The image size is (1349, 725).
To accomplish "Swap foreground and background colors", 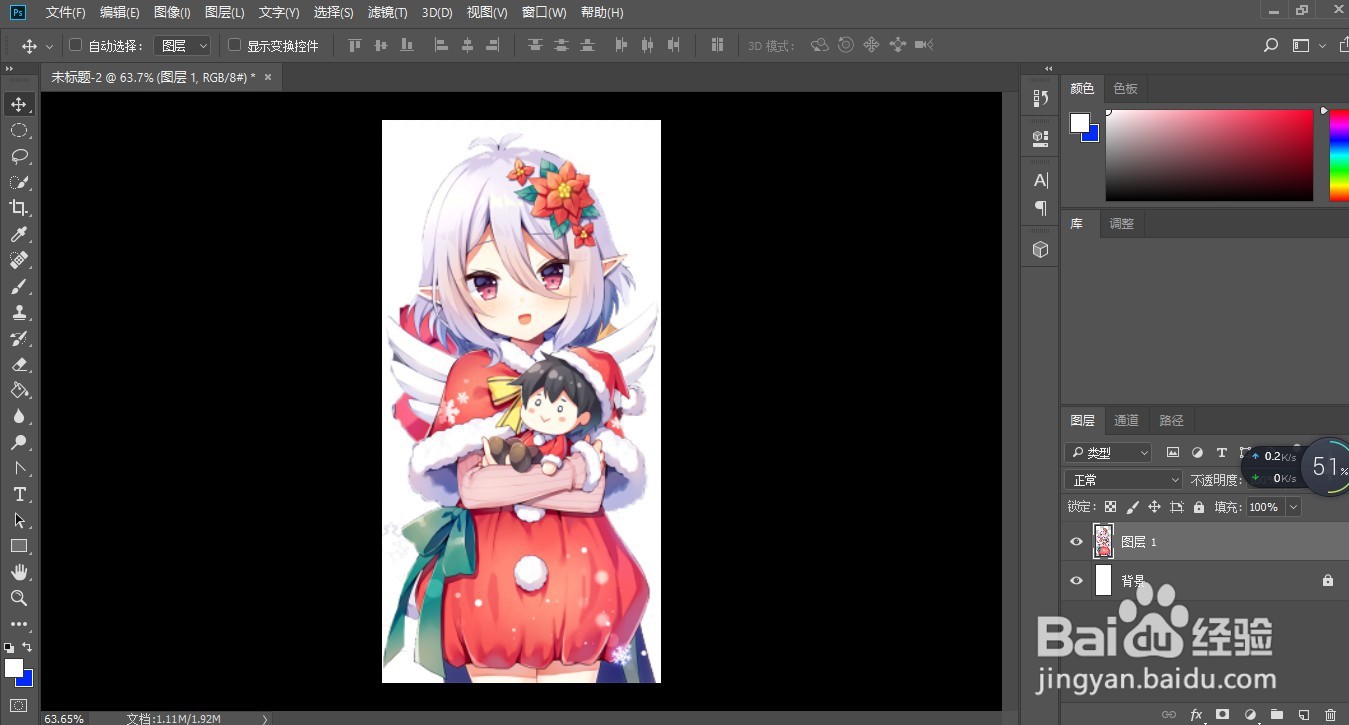I will pyautogui.click(x=28, y=647).
